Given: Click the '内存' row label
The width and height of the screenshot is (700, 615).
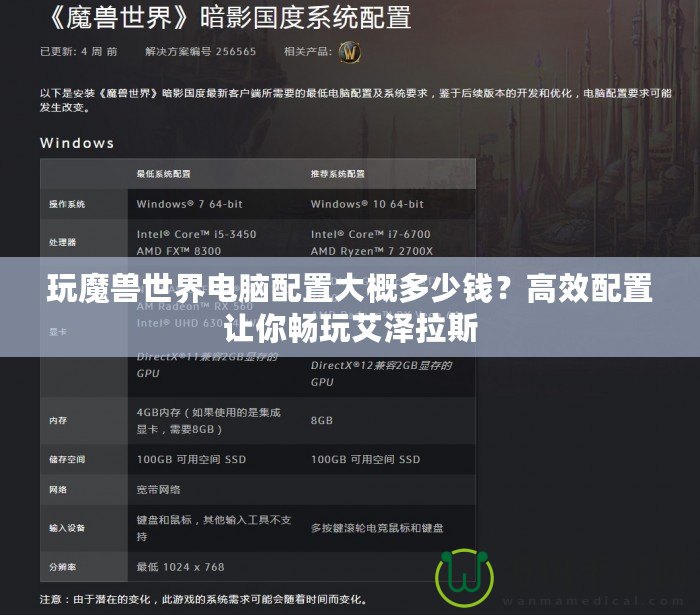Looking at the screenshot, I should point(58,420).
